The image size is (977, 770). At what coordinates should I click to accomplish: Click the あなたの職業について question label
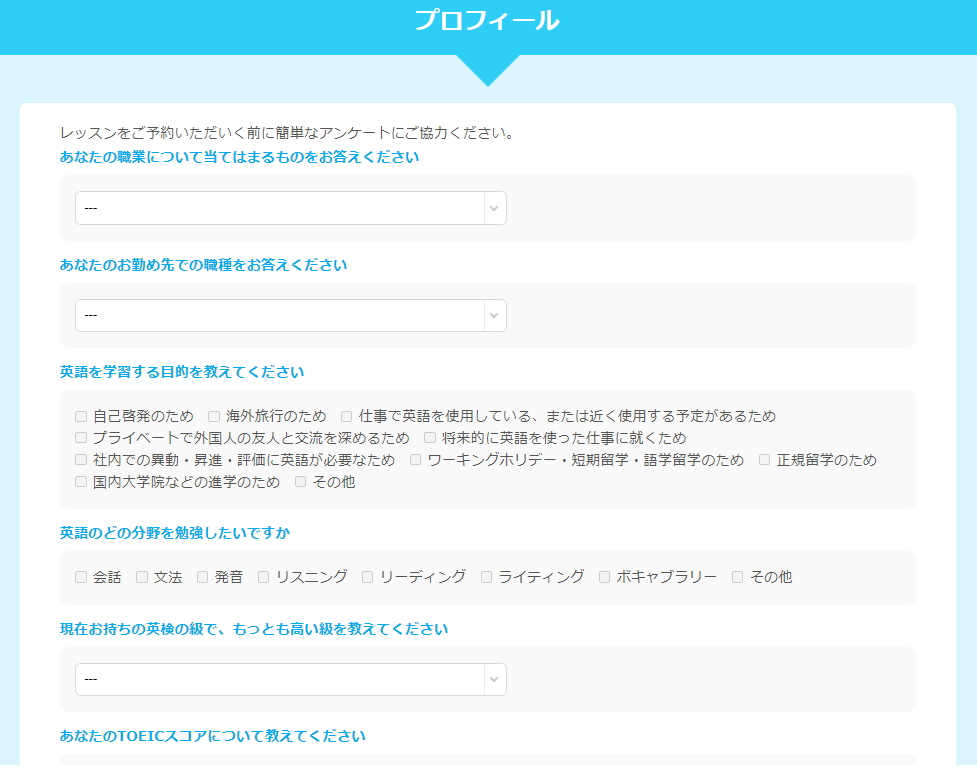pos(239,157)
